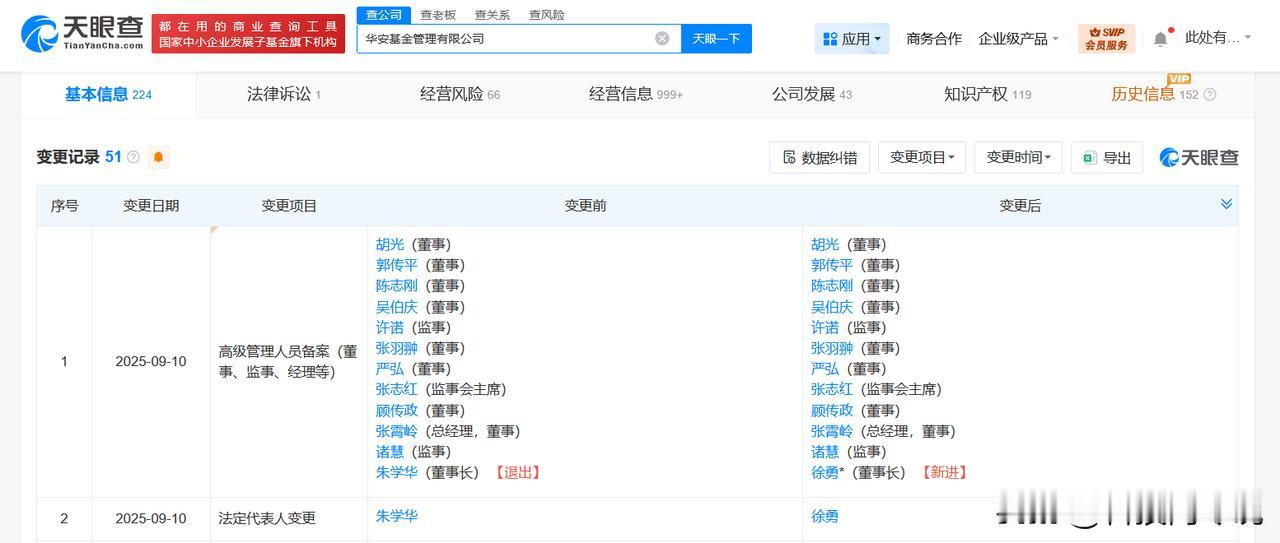The image size is (1280, 543).
Task: Click the 序号 column header
Action: point(64,205)
